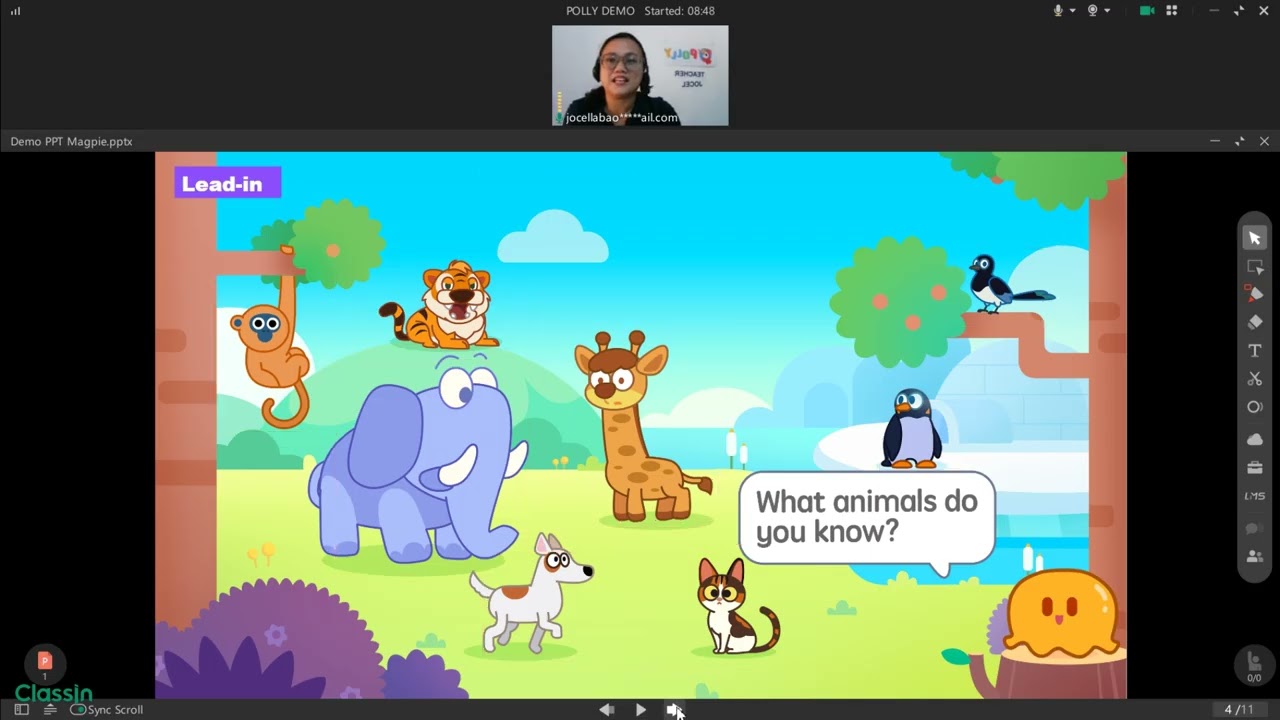1280x720 pixels.
Task: Show the slide thumbnail sidebar
Action: [21, 709]
